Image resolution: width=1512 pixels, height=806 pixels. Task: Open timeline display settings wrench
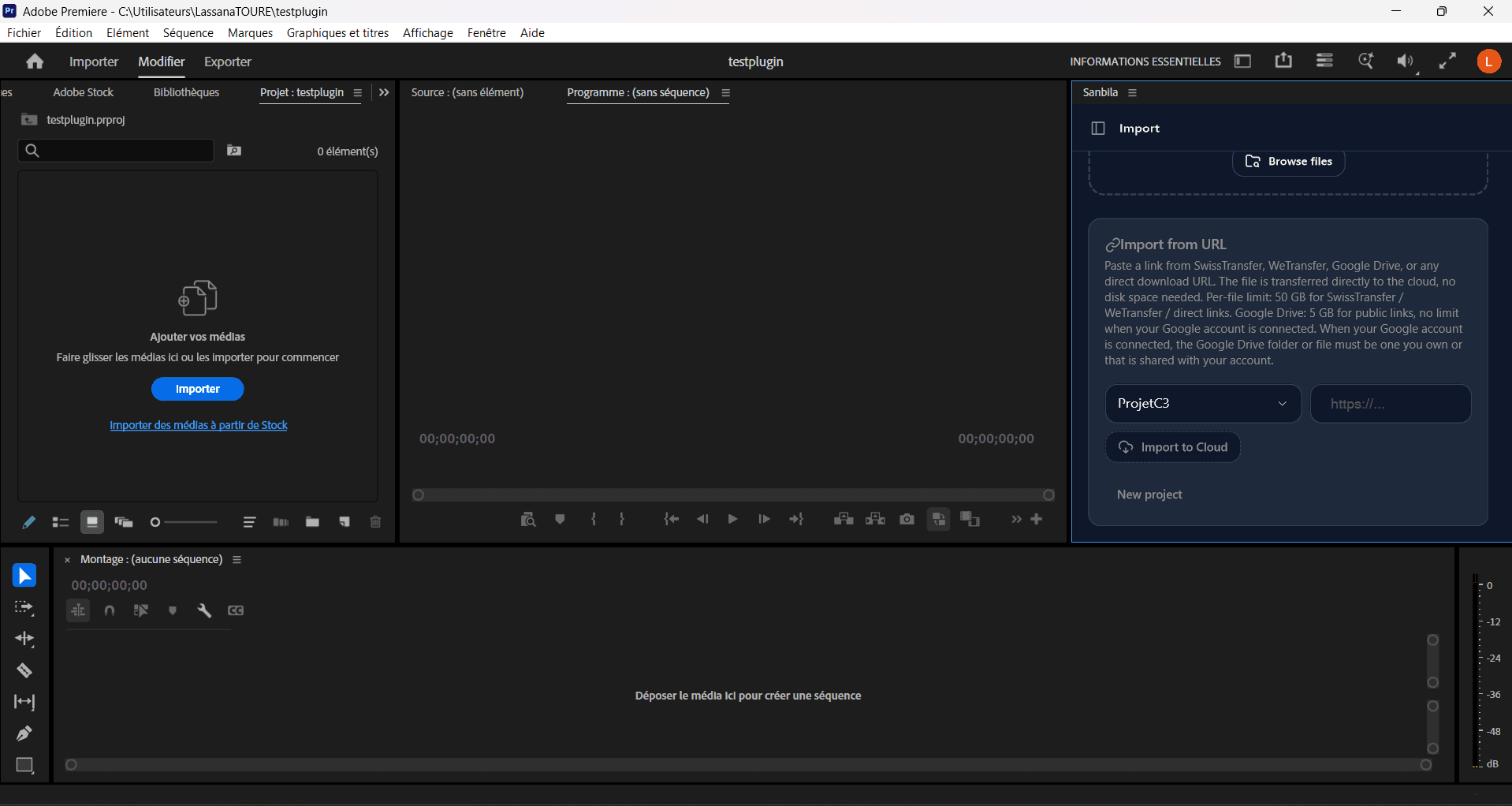pos(204,610)
